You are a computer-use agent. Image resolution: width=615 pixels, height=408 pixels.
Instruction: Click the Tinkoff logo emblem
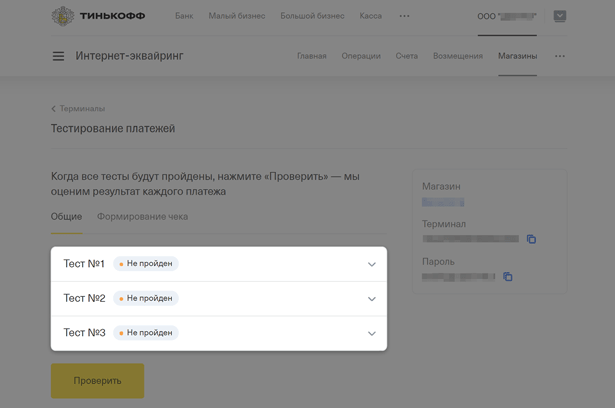pos(62,16)
